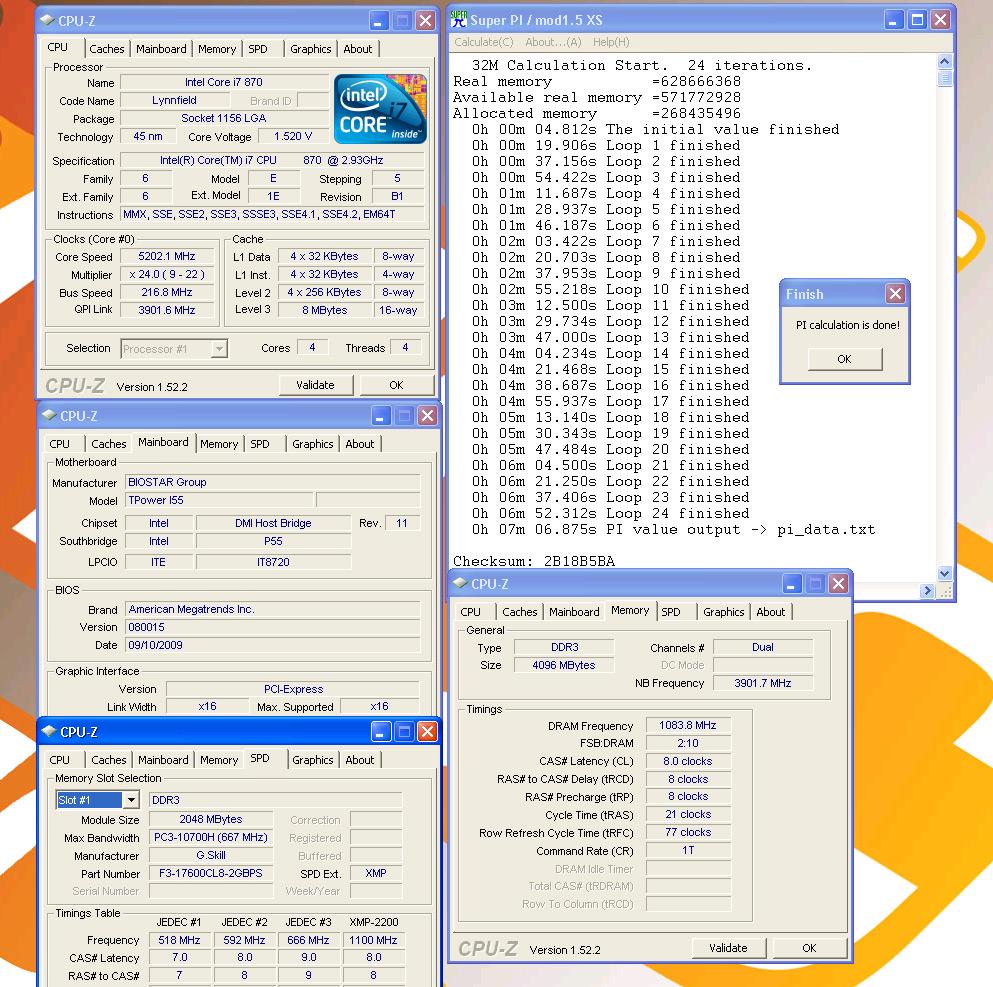Click CPU-Z icon in top-left window title bar

tap(47, 20)
